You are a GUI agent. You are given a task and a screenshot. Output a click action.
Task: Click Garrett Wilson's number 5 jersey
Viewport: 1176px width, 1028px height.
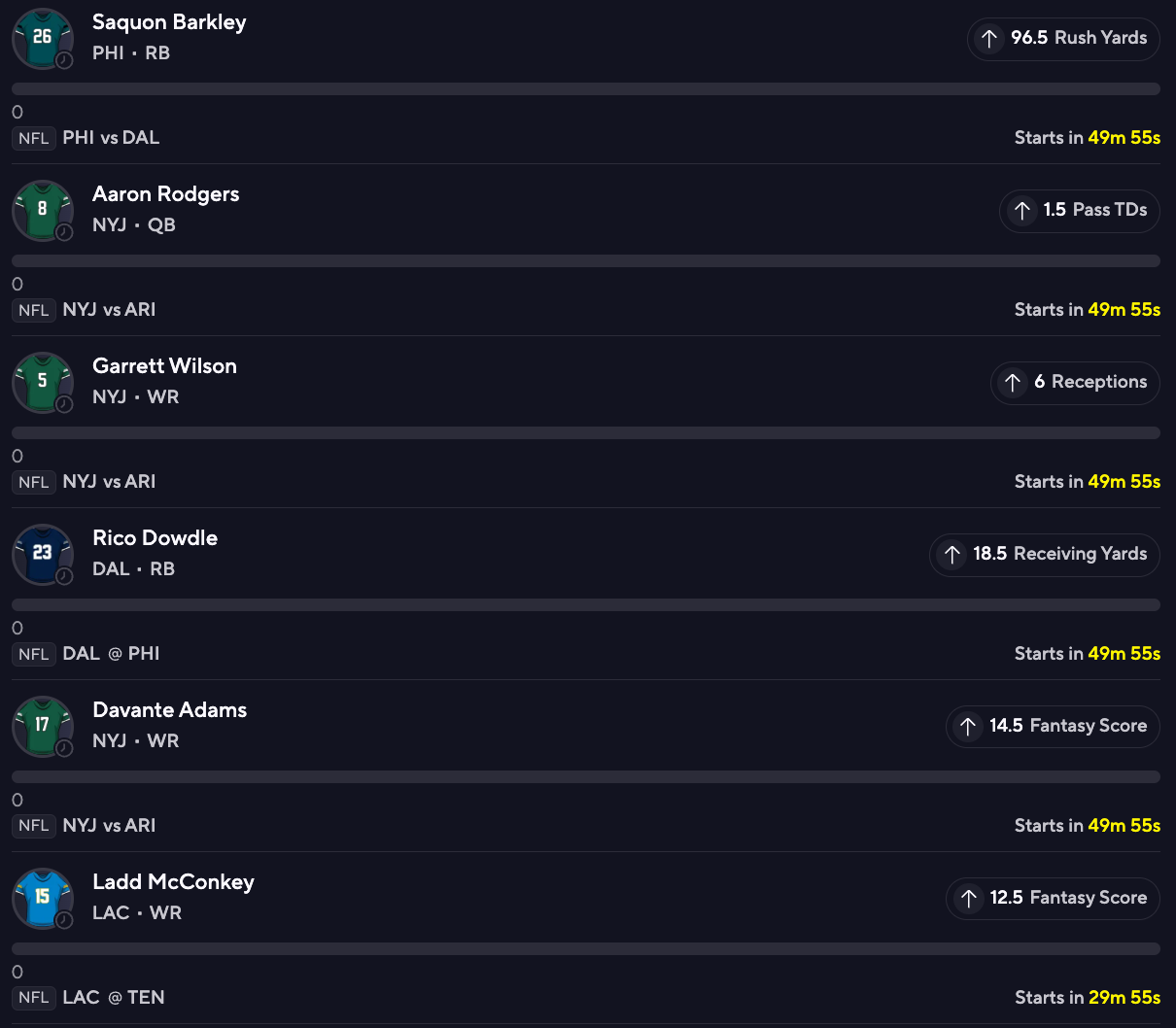pyautogui.click(x=42, y=382)
